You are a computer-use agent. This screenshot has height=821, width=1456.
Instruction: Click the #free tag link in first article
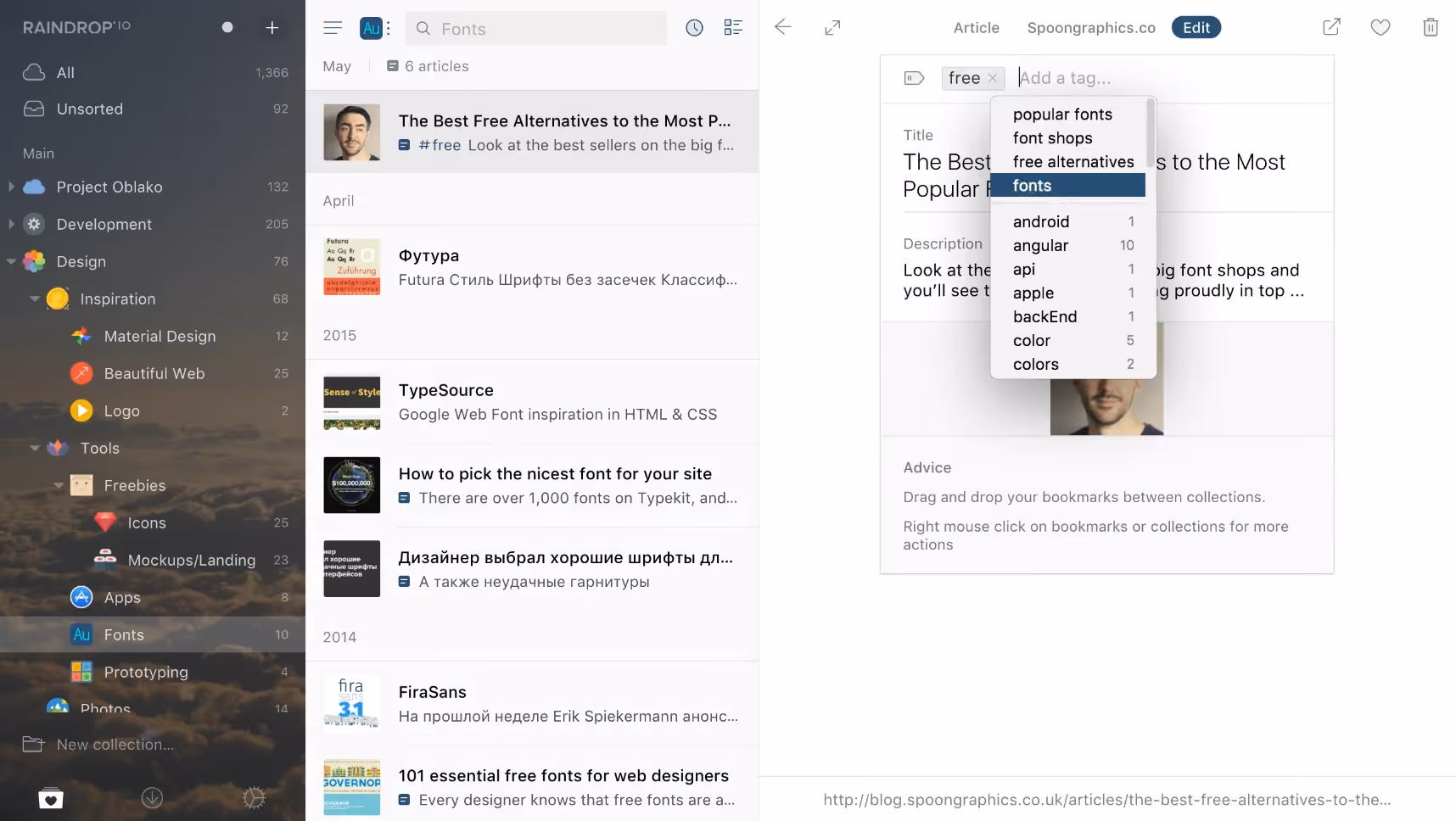click(x=440, y=145)
